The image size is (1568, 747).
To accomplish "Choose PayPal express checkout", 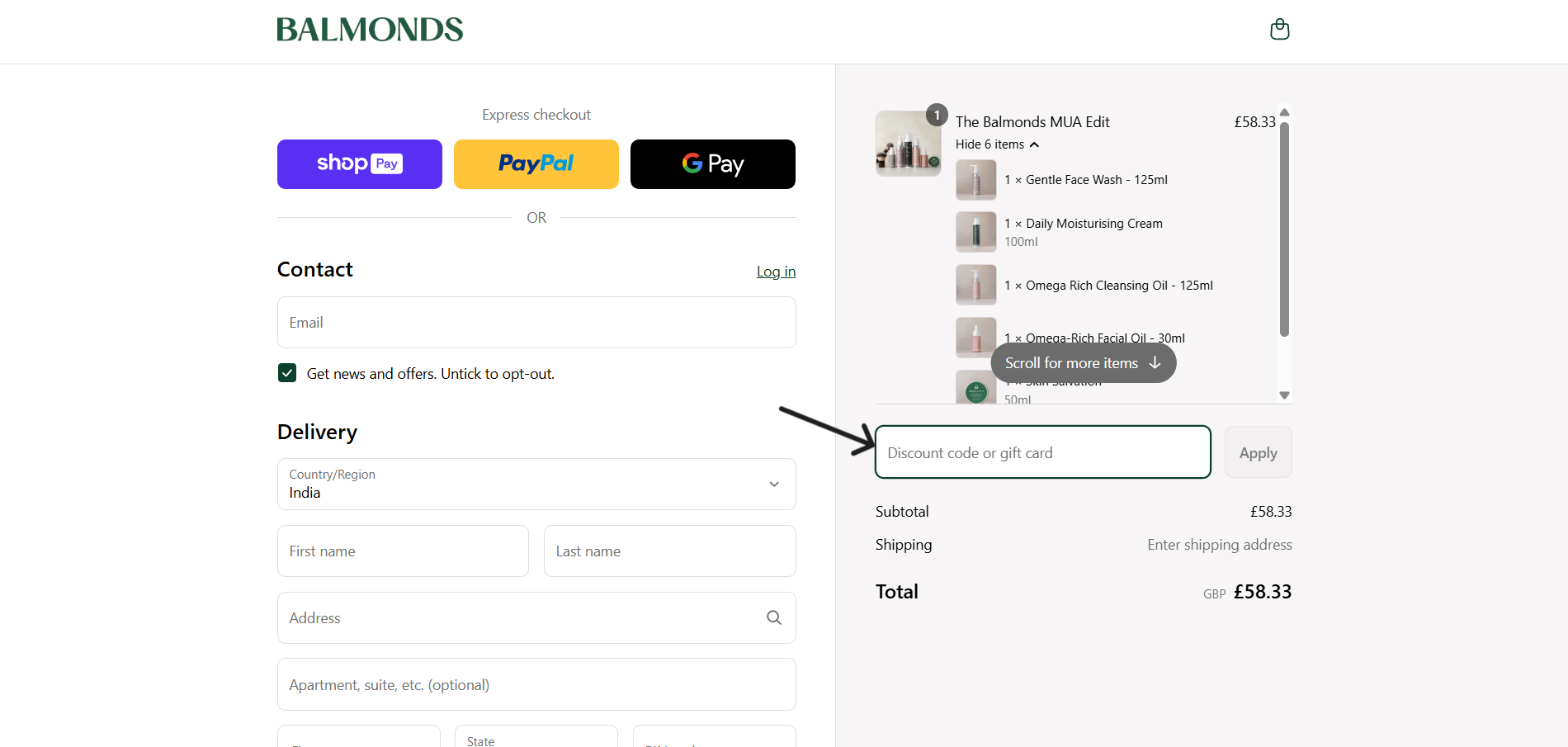I will (536, 164).
